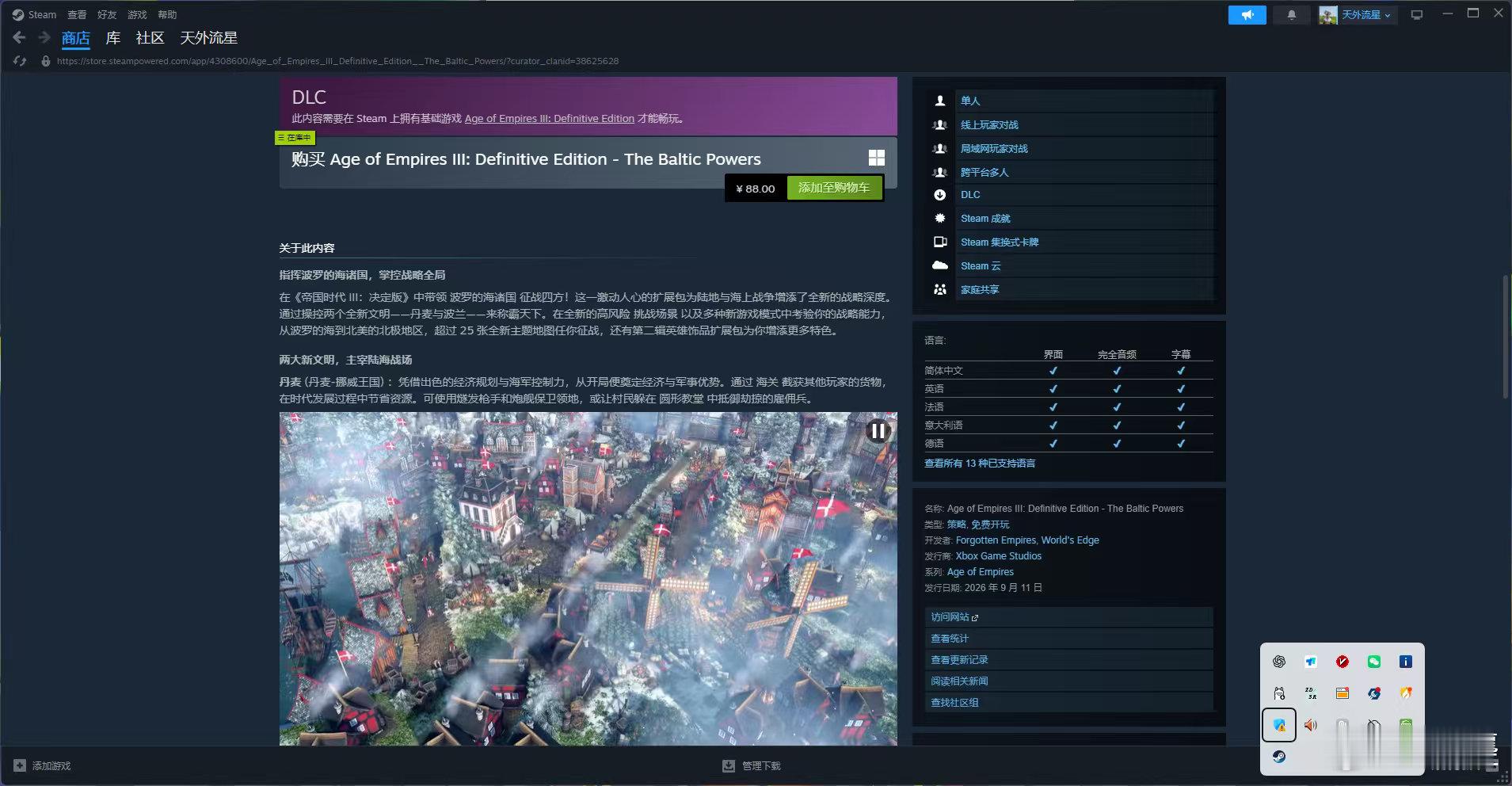Open ChatGPT tray icon
This screenshot has height=786, width=1512.
pyautogui.click(x=1279, y=662)
